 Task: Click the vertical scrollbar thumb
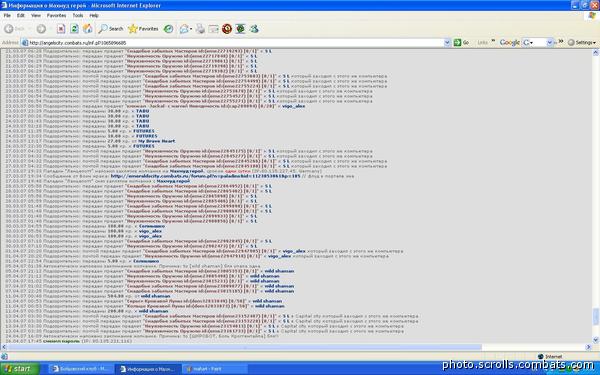point(596,316)
